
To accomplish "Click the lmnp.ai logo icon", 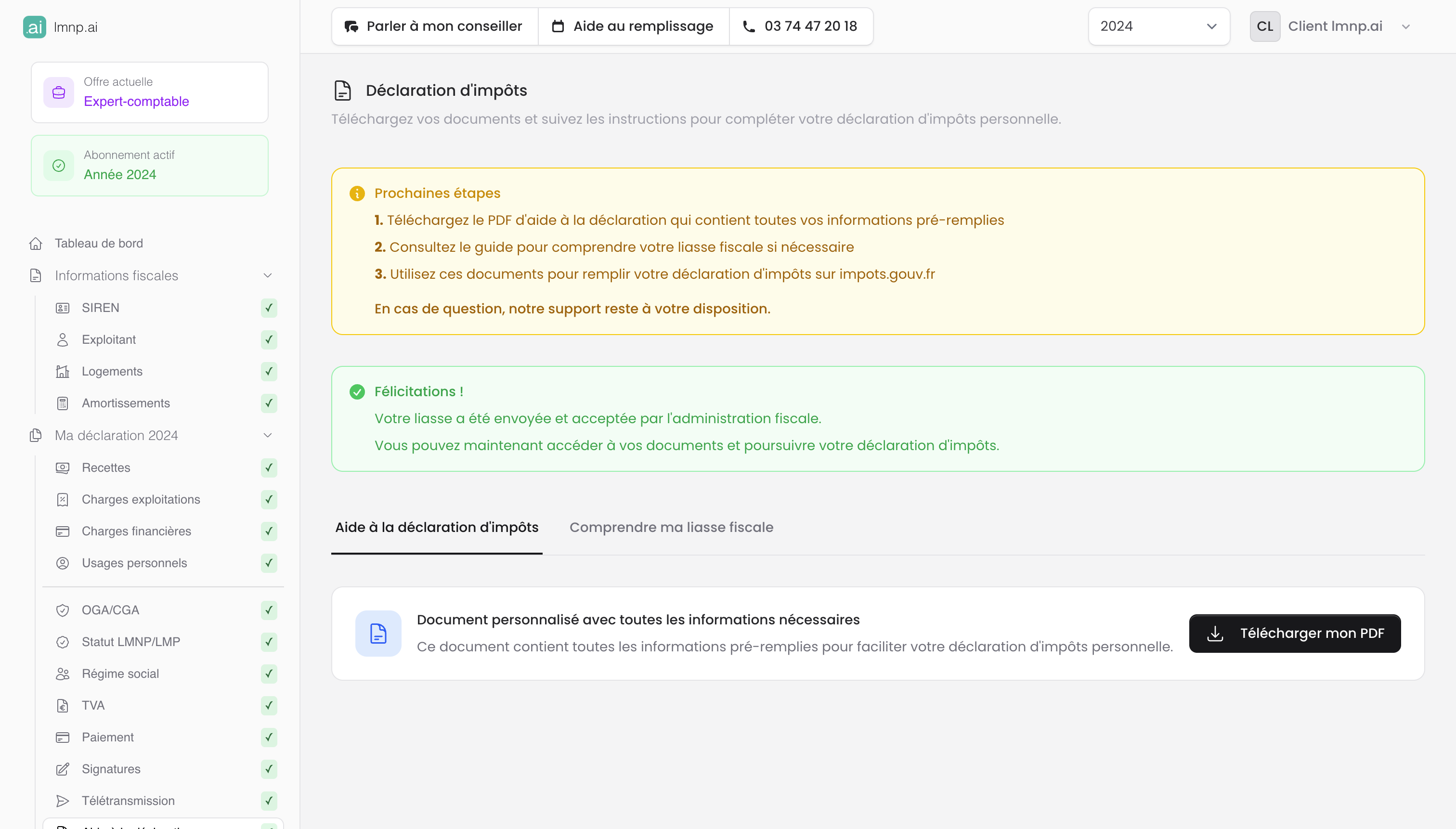I will [34, 27].
